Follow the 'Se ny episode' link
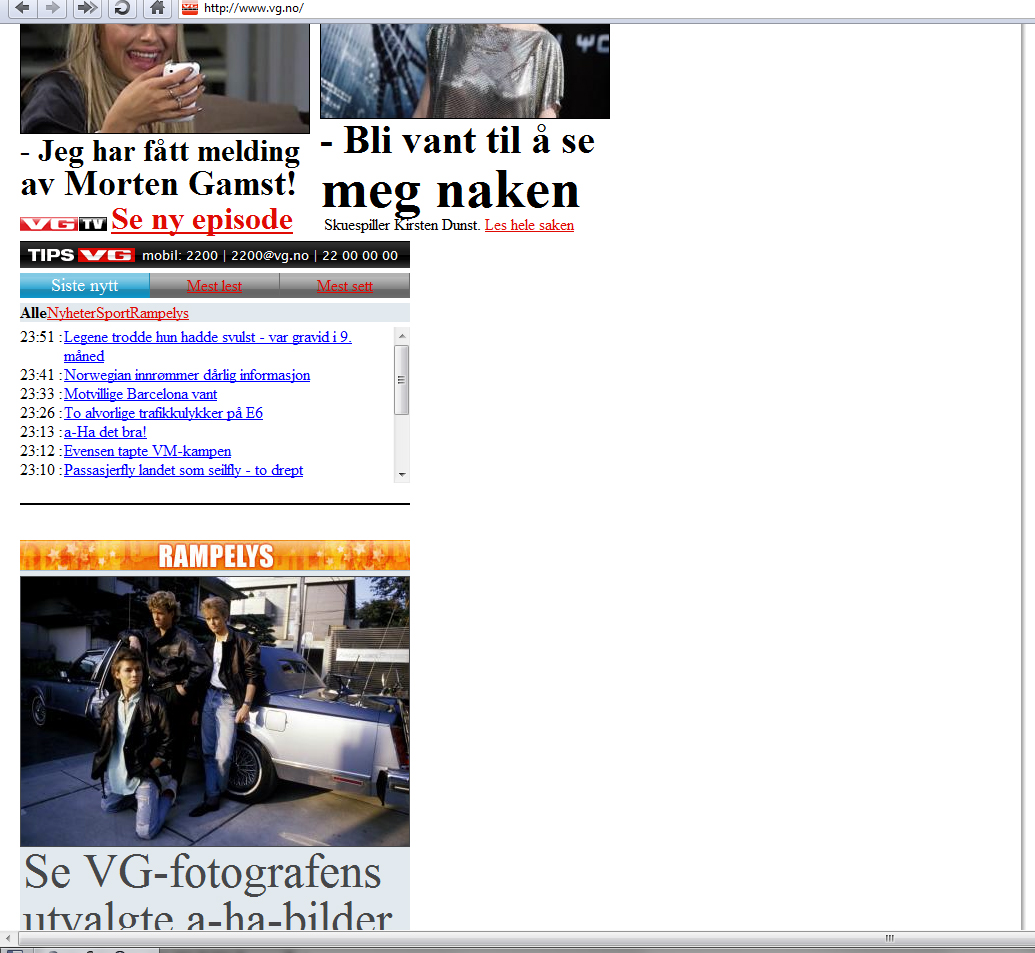The height and width of the screenshot is (953, 1035). point(202,219)
